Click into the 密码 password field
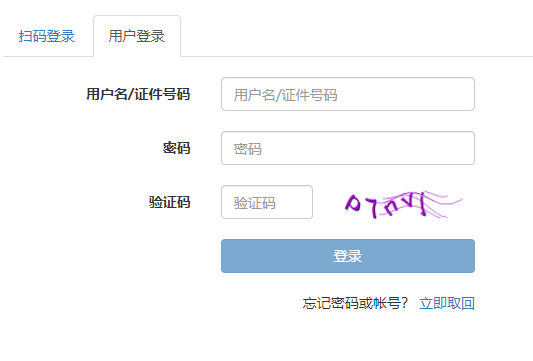 tap(348, 148)
